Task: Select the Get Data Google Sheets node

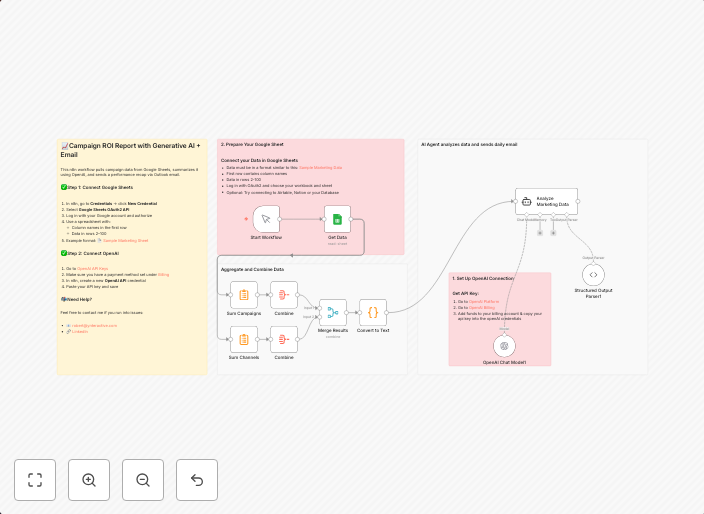Action: (337, 219)
